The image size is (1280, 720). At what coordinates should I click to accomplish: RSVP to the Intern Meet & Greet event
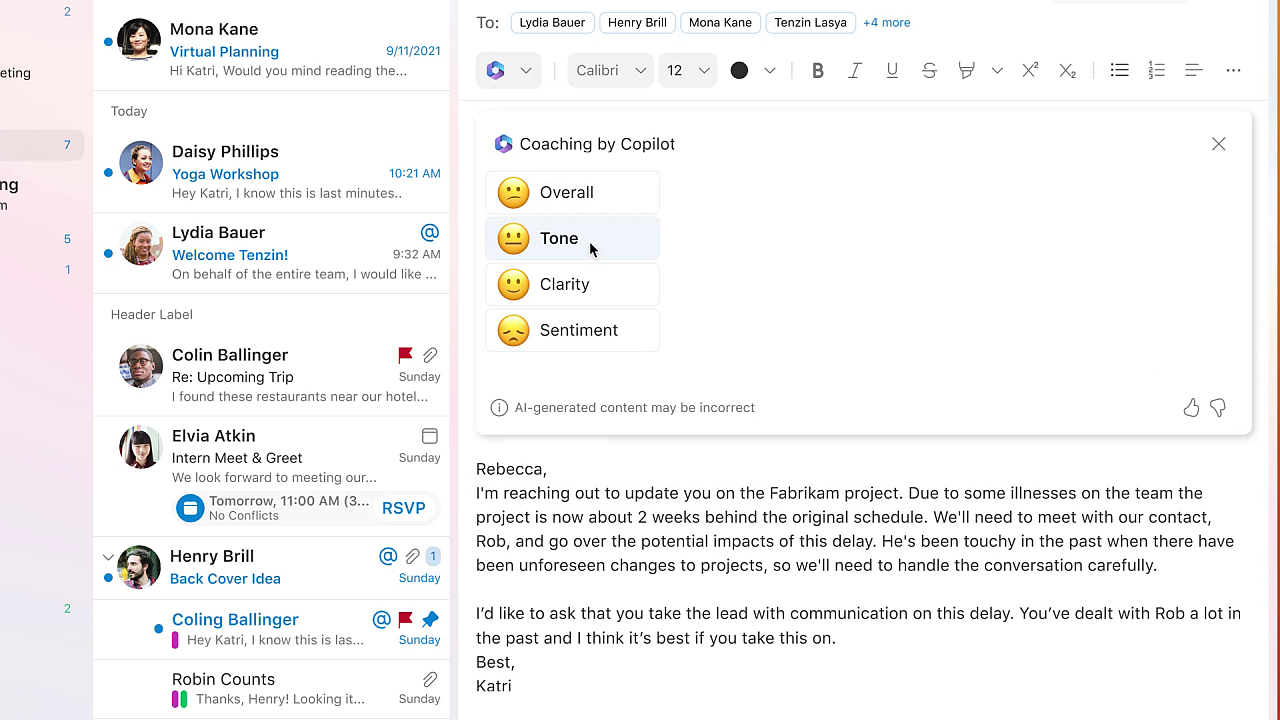(x=404, y=507)
